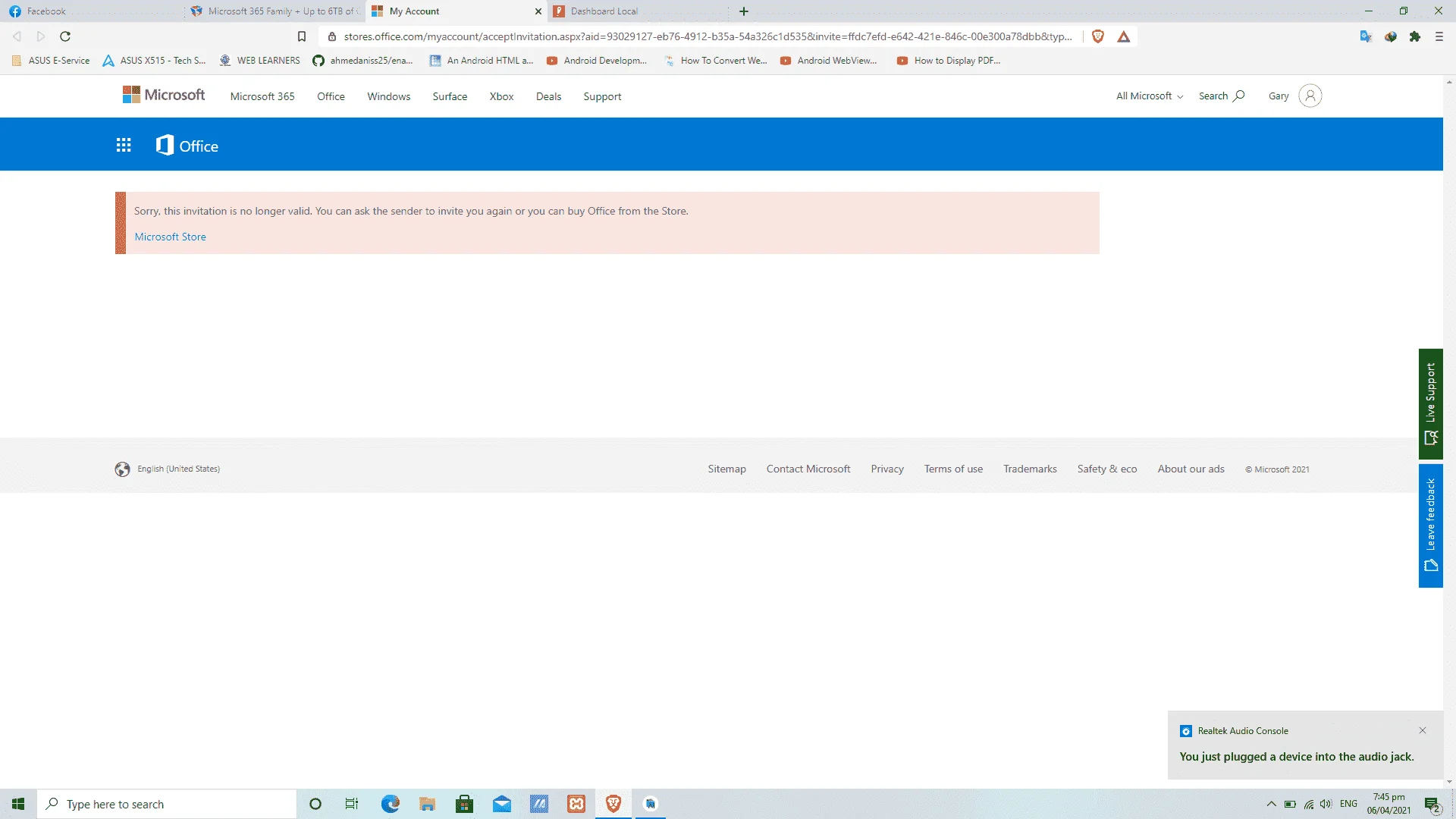Screen dimensions: 1456x819
Task: Open Office in nav menu
Action: point(331,96)
